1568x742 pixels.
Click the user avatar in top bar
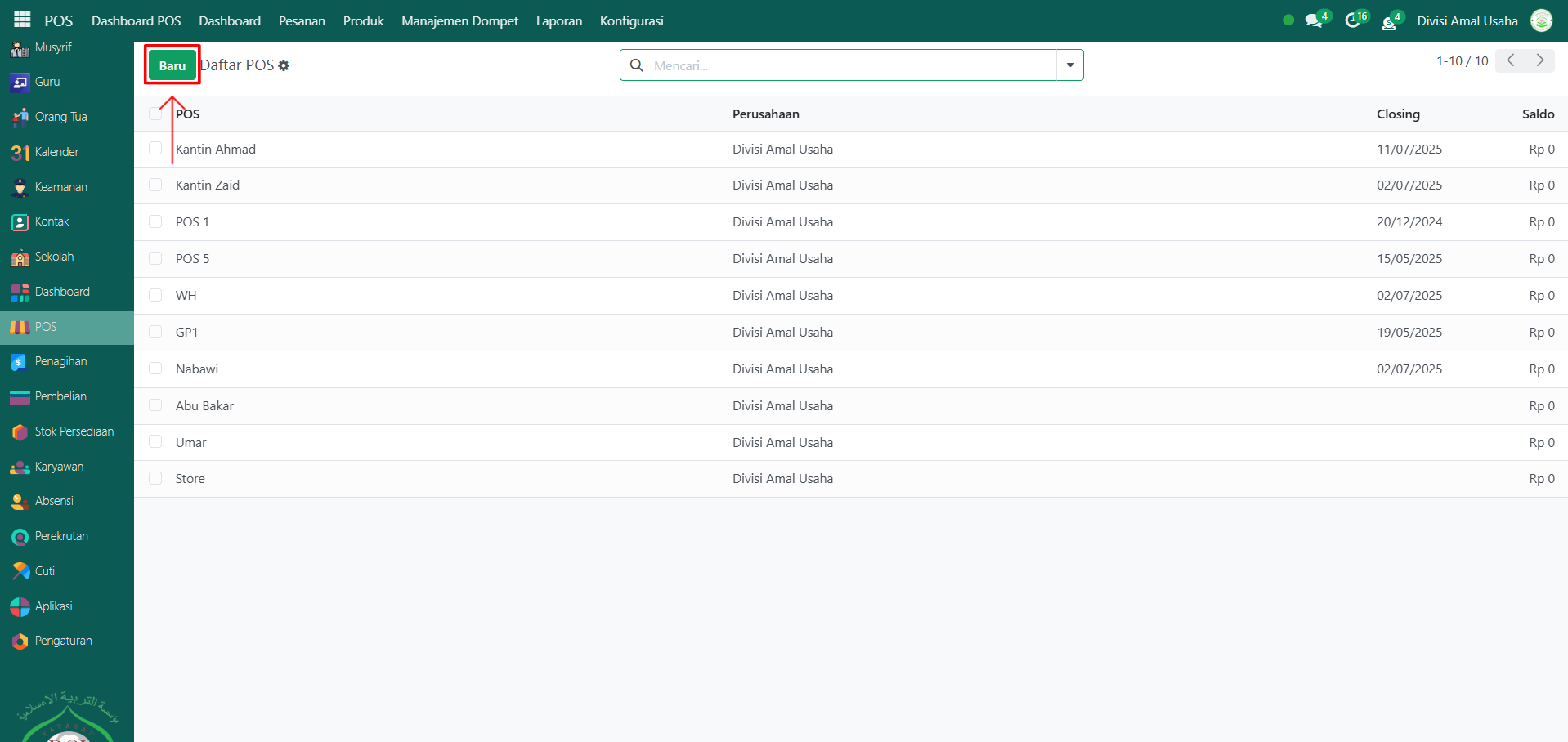(x=1541, y=20)
